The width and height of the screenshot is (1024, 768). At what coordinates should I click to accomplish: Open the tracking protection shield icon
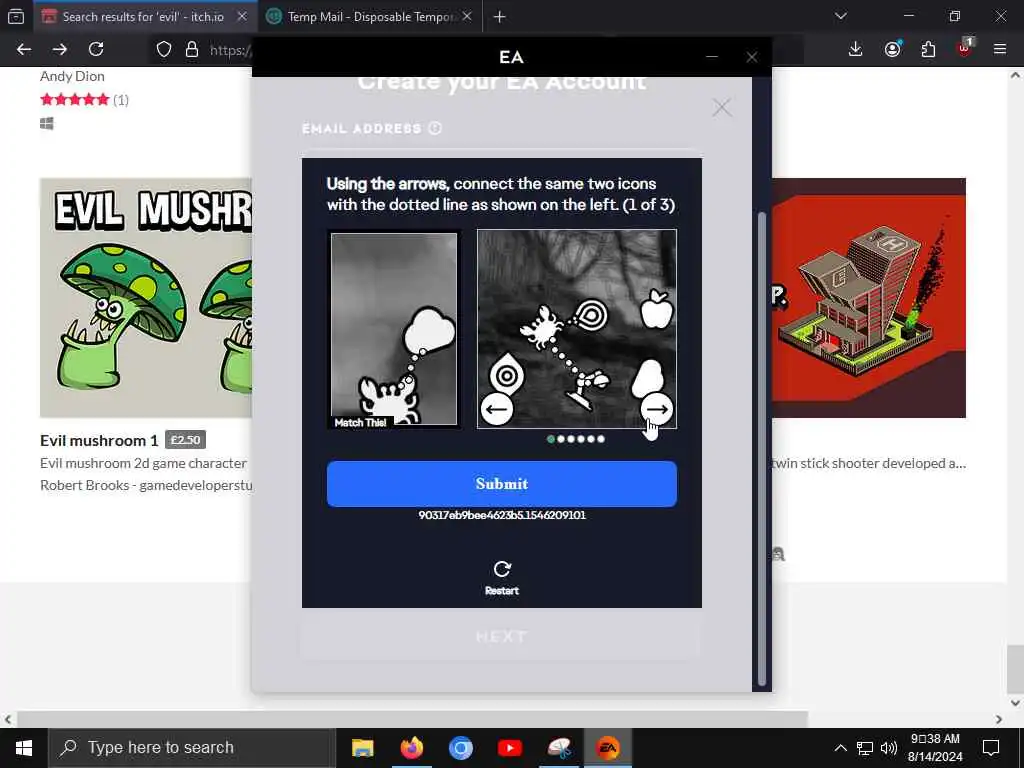click(163, 49)
